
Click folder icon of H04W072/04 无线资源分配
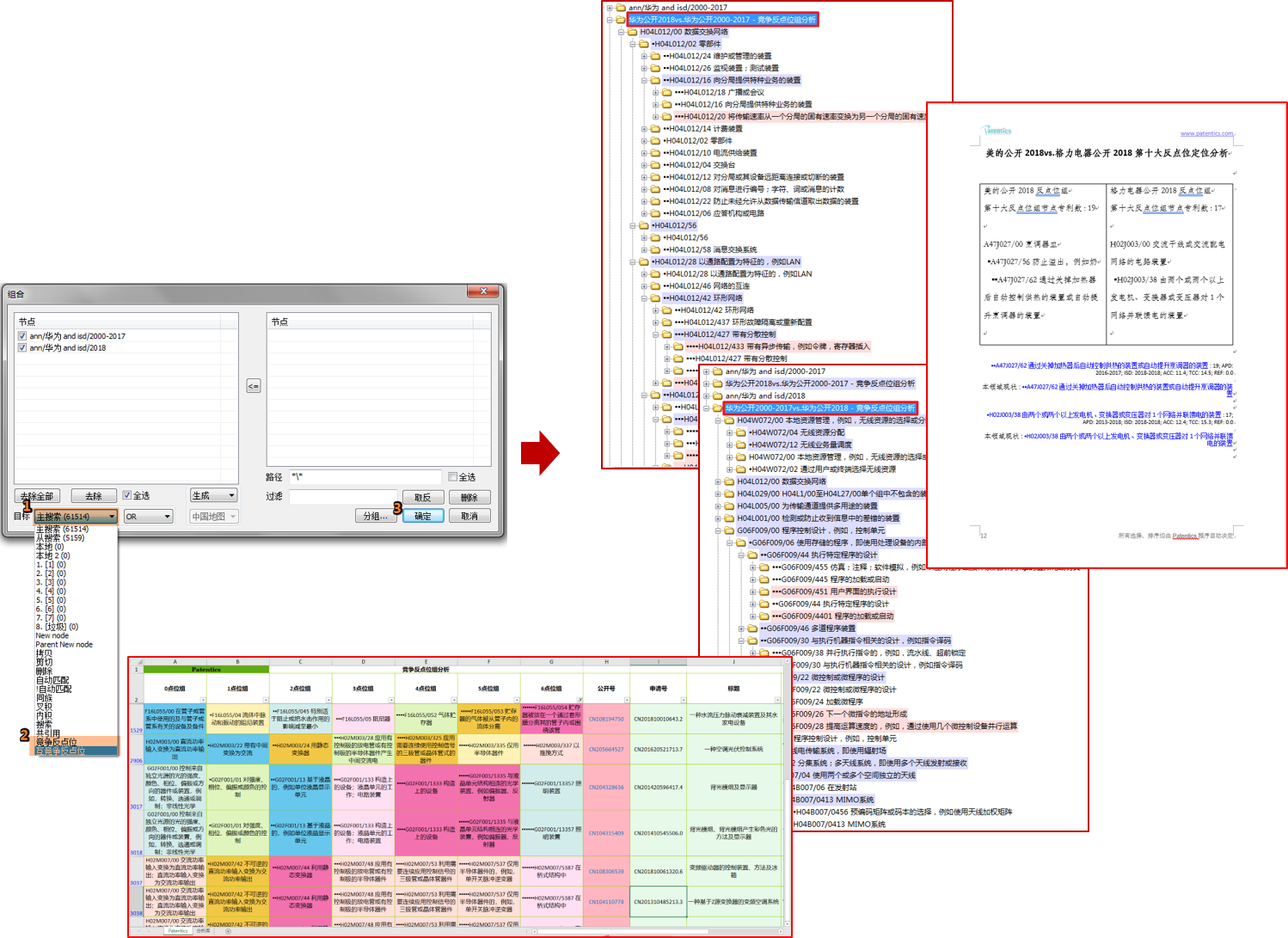(x=740, y=432)
